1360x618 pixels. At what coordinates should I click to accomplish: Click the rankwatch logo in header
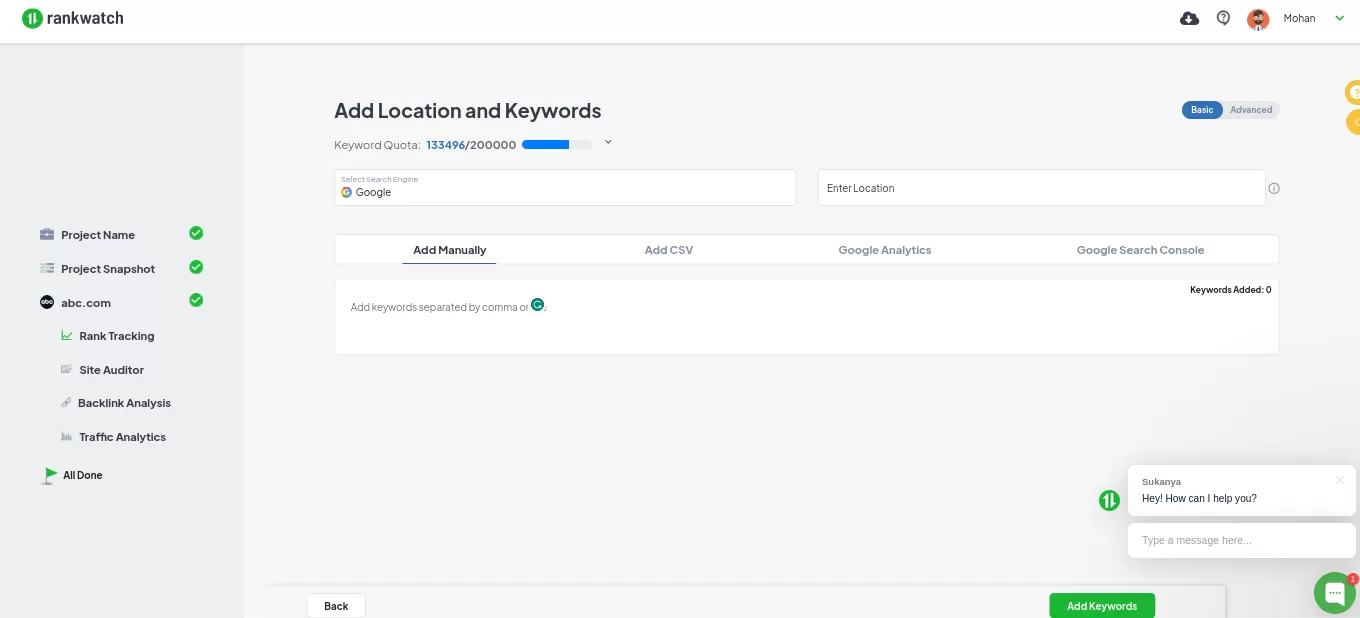73,18
